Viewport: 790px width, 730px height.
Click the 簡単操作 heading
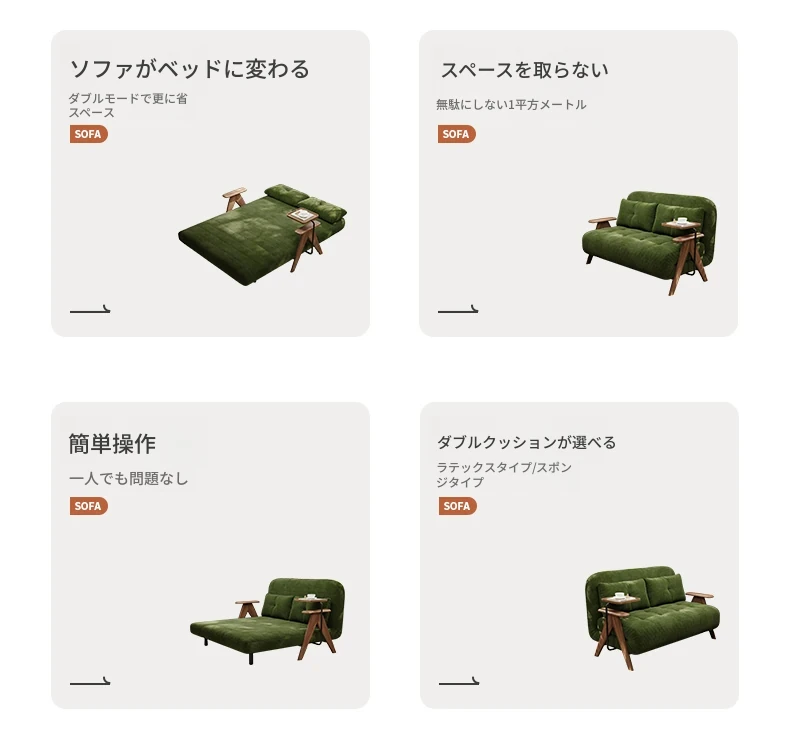tap(112, 444)
